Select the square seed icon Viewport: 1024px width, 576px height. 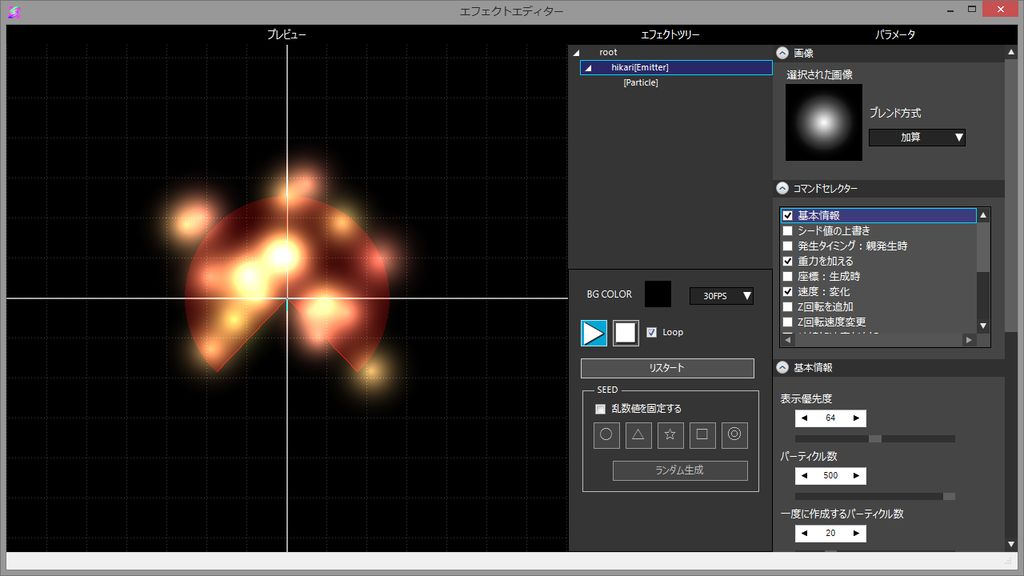pyautogui.click(x=702, y=434)
